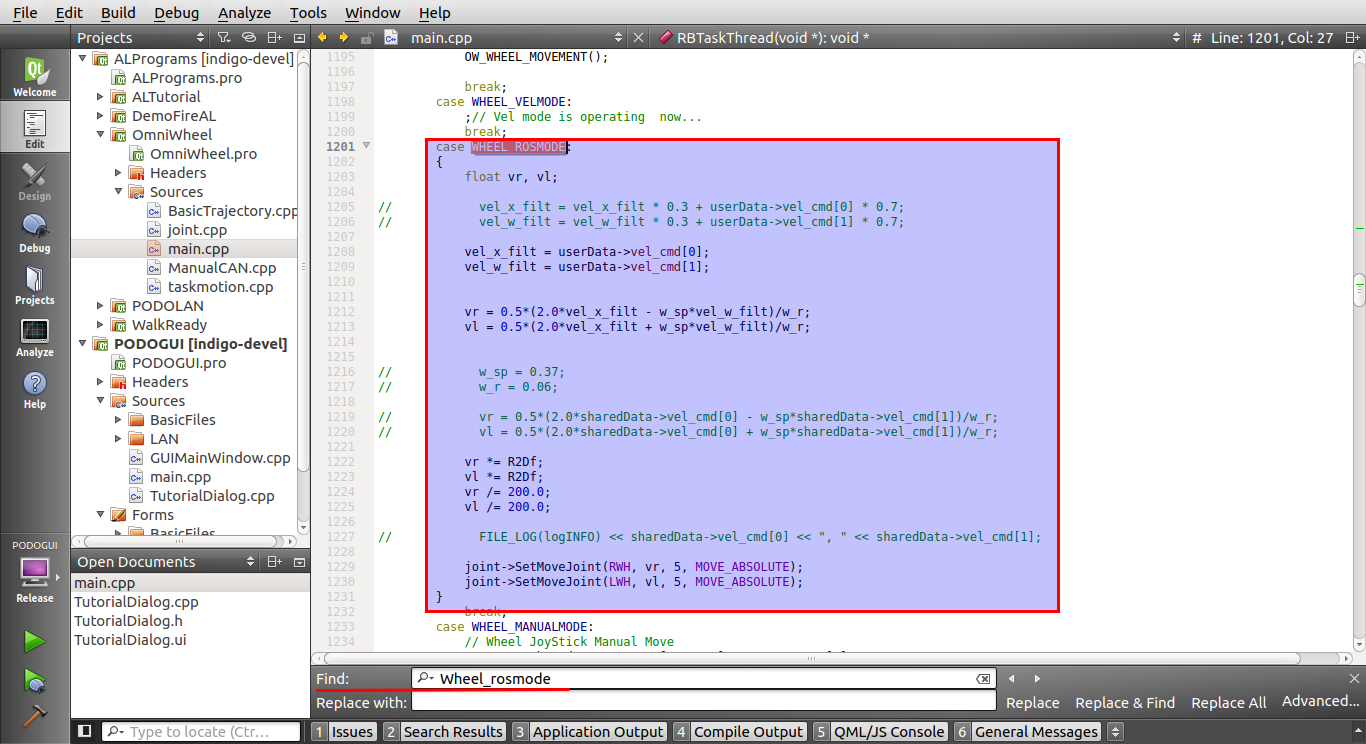
Task: Open the Build menu
Action: pyautogui.click(x=118, y=13)
